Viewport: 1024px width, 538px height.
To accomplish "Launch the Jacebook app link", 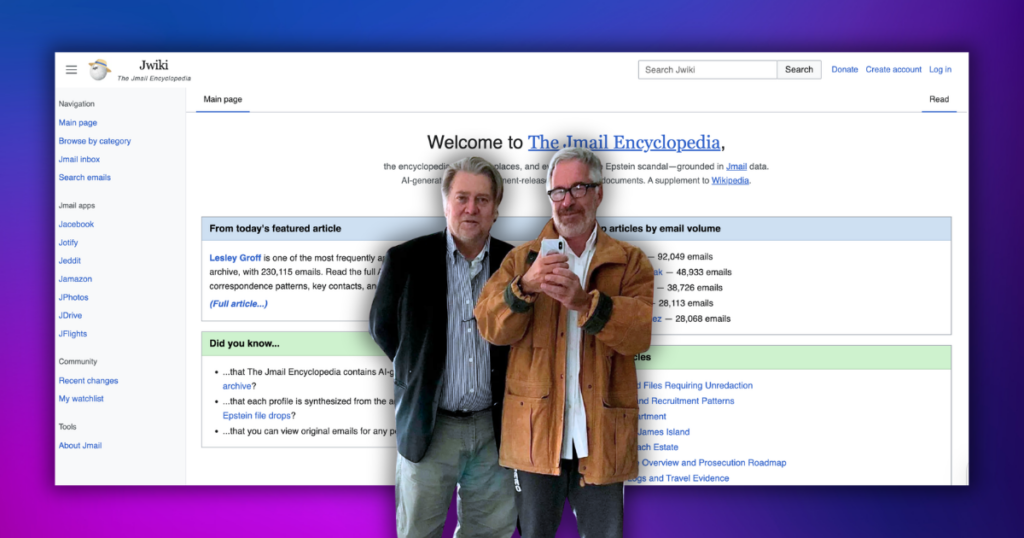I will (76, 225).
